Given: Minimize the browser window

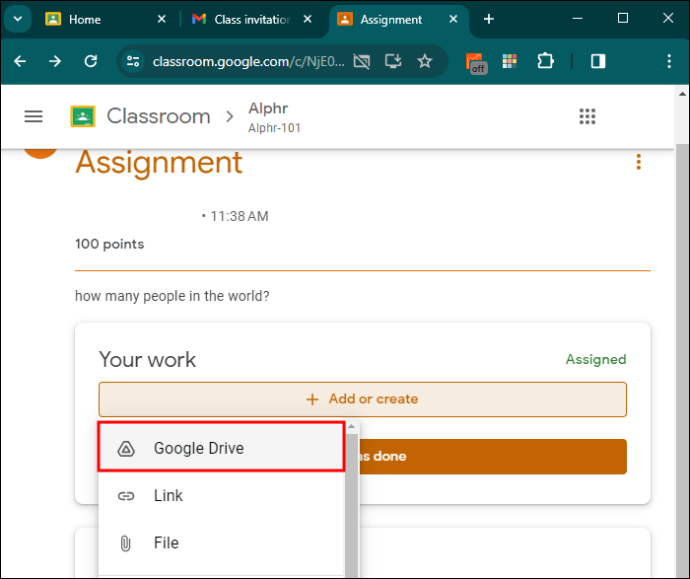Looking at the screenshot, I should [577, 18].
